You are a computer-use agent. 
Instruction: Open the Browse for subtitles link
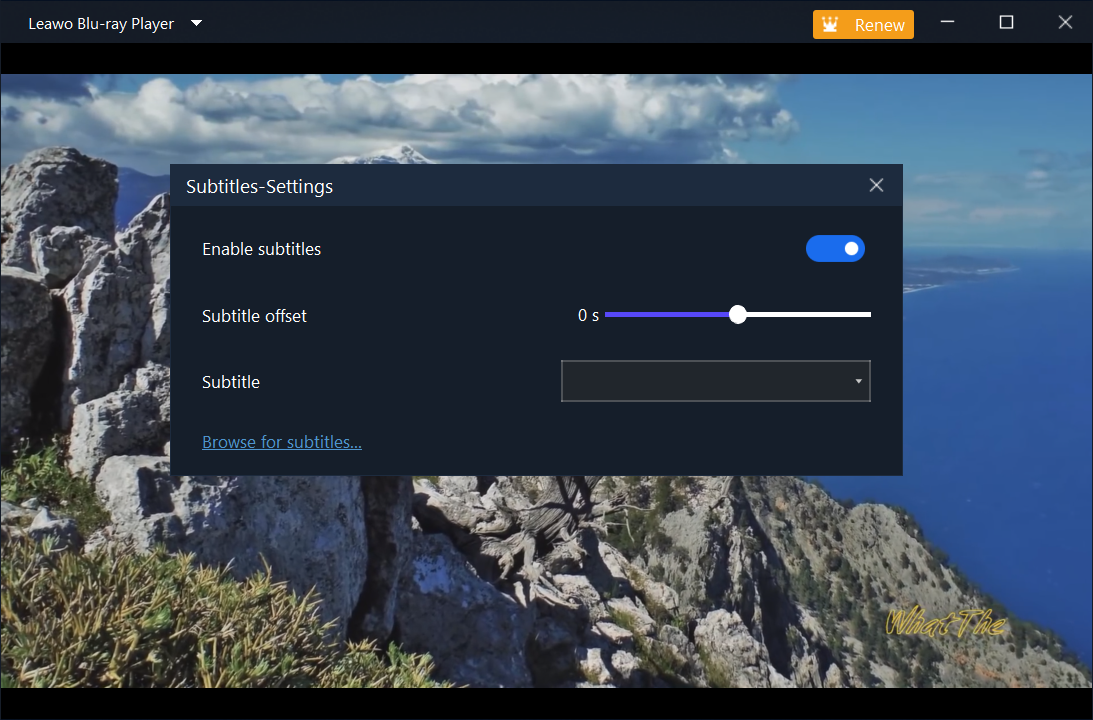pos(282,442)
